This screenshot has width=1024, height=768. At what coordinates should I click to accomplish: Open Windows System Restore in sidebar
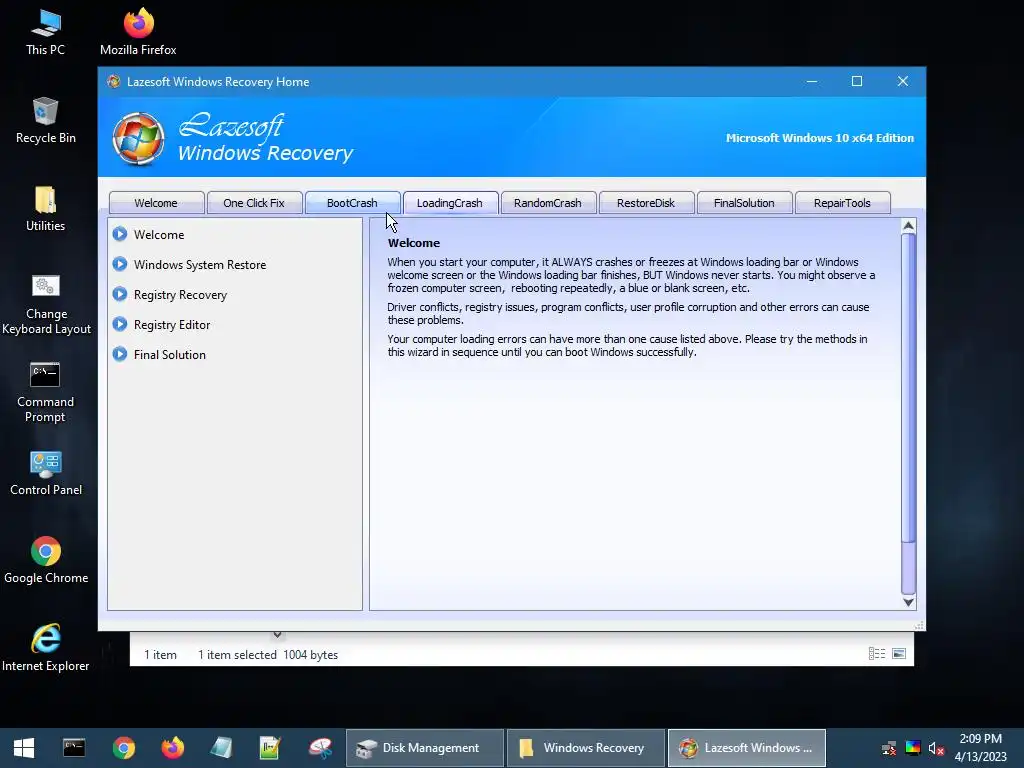click(200, 264)
